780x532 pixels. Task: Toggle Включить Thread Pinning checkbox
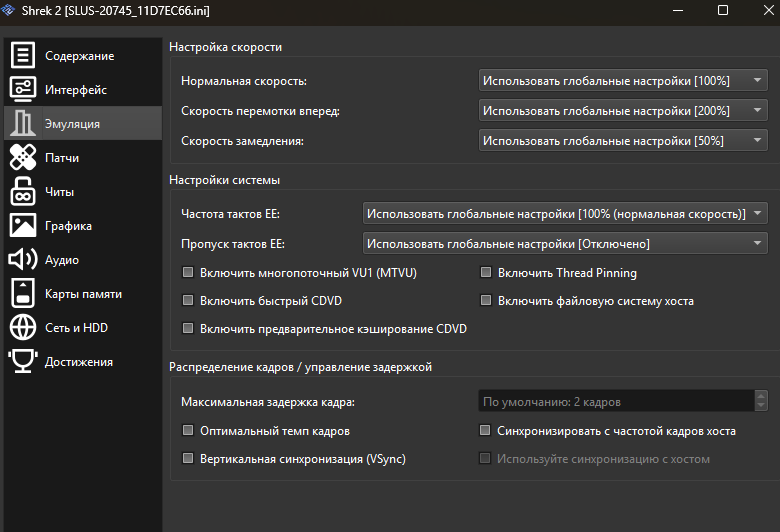pyautogui.click(x=486, y=272)
